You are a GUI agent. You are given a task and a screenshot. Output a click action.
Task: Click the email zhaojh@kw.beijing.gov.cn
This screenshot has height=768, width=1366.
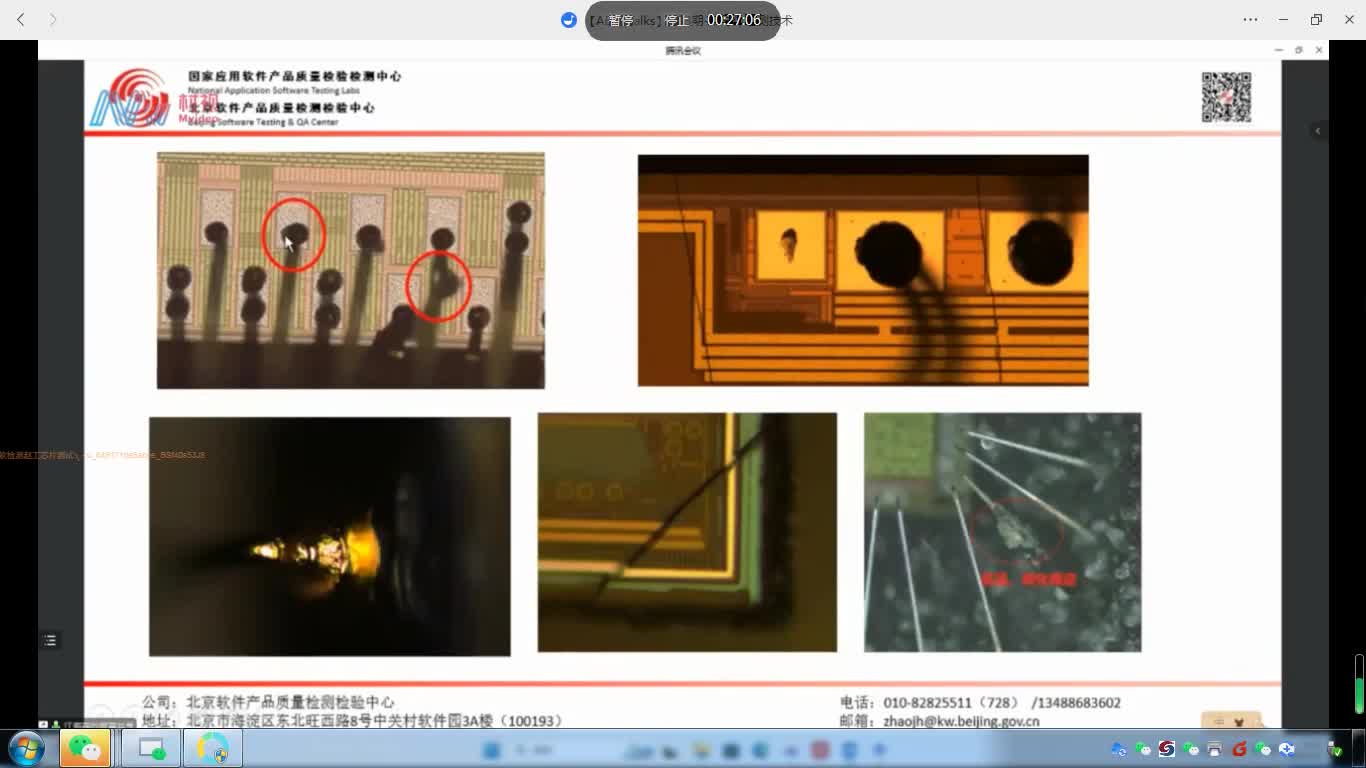click(x=961, y=721)
